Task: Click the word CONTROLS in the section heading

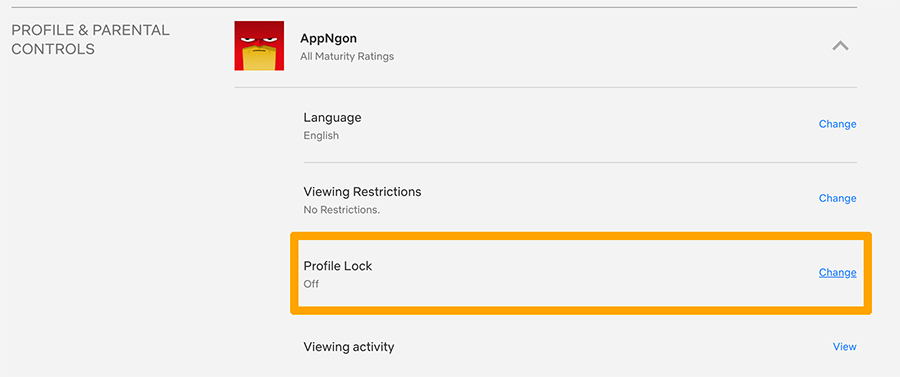Action: click(53, 49)
